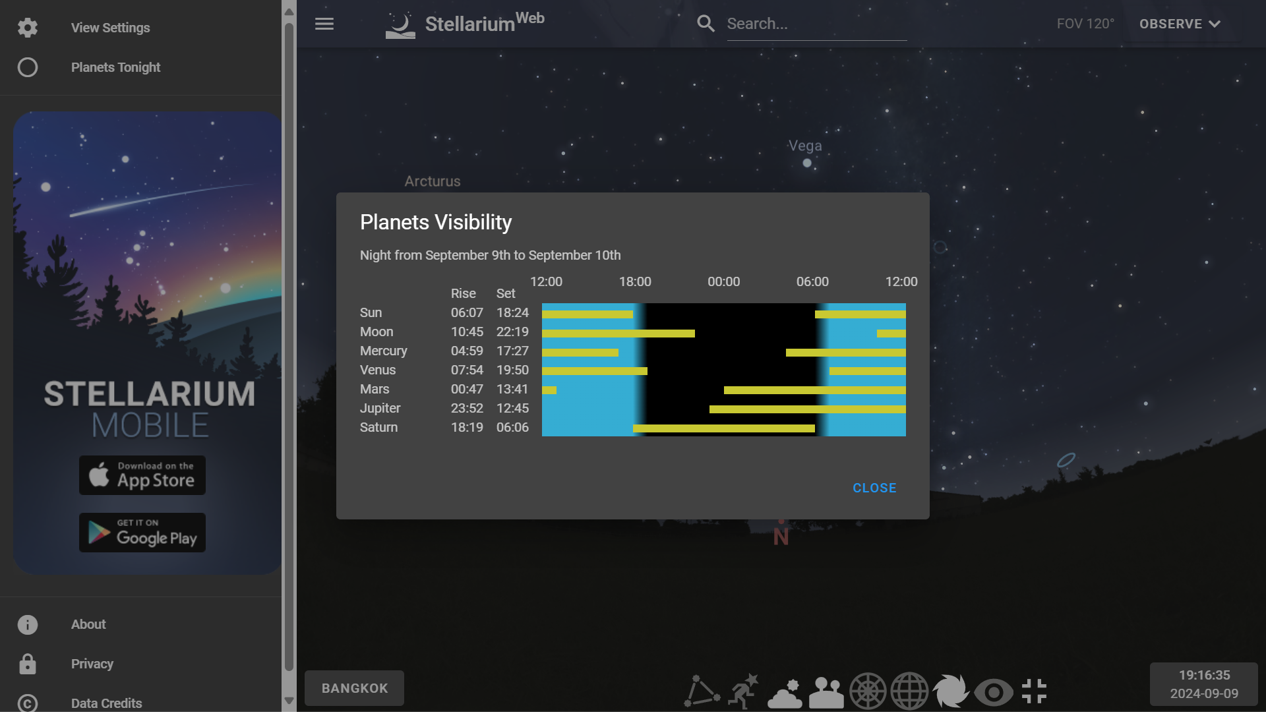Toggle night vision mode
1266x712 pixels.
point(993,690)
